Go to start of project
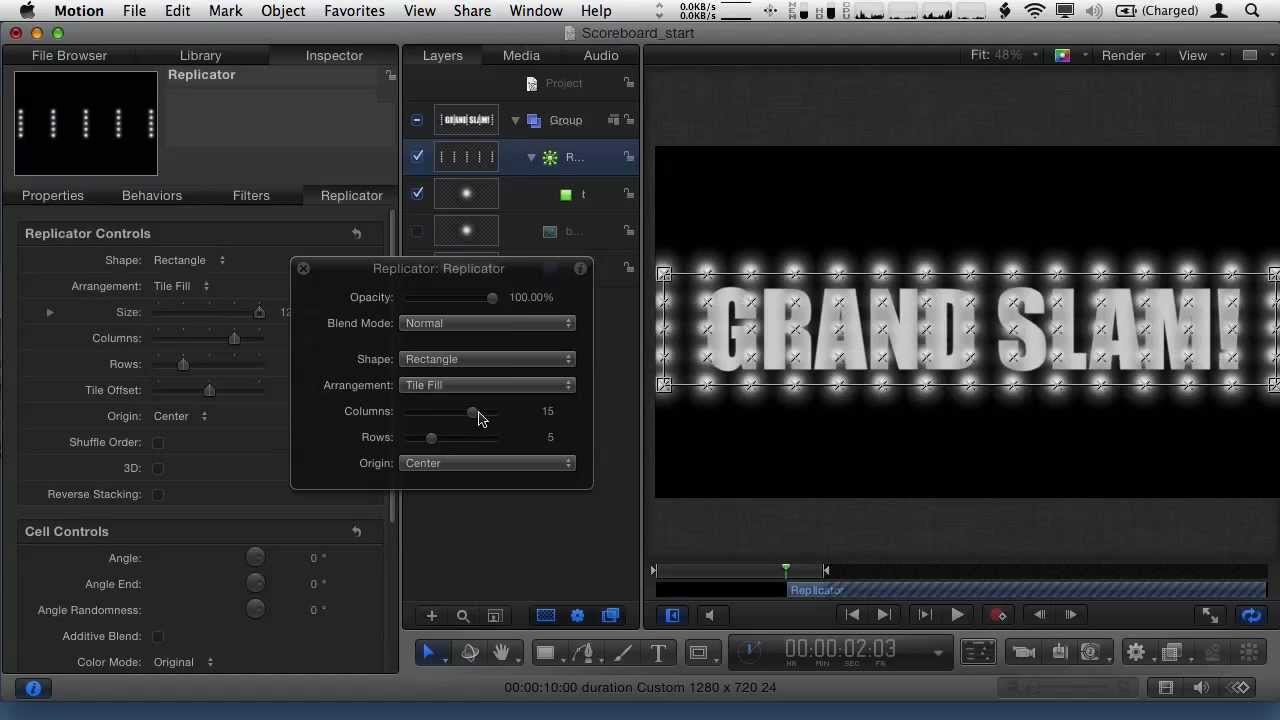The width and height of the screenshot is (1280, 720). point(852,615)
